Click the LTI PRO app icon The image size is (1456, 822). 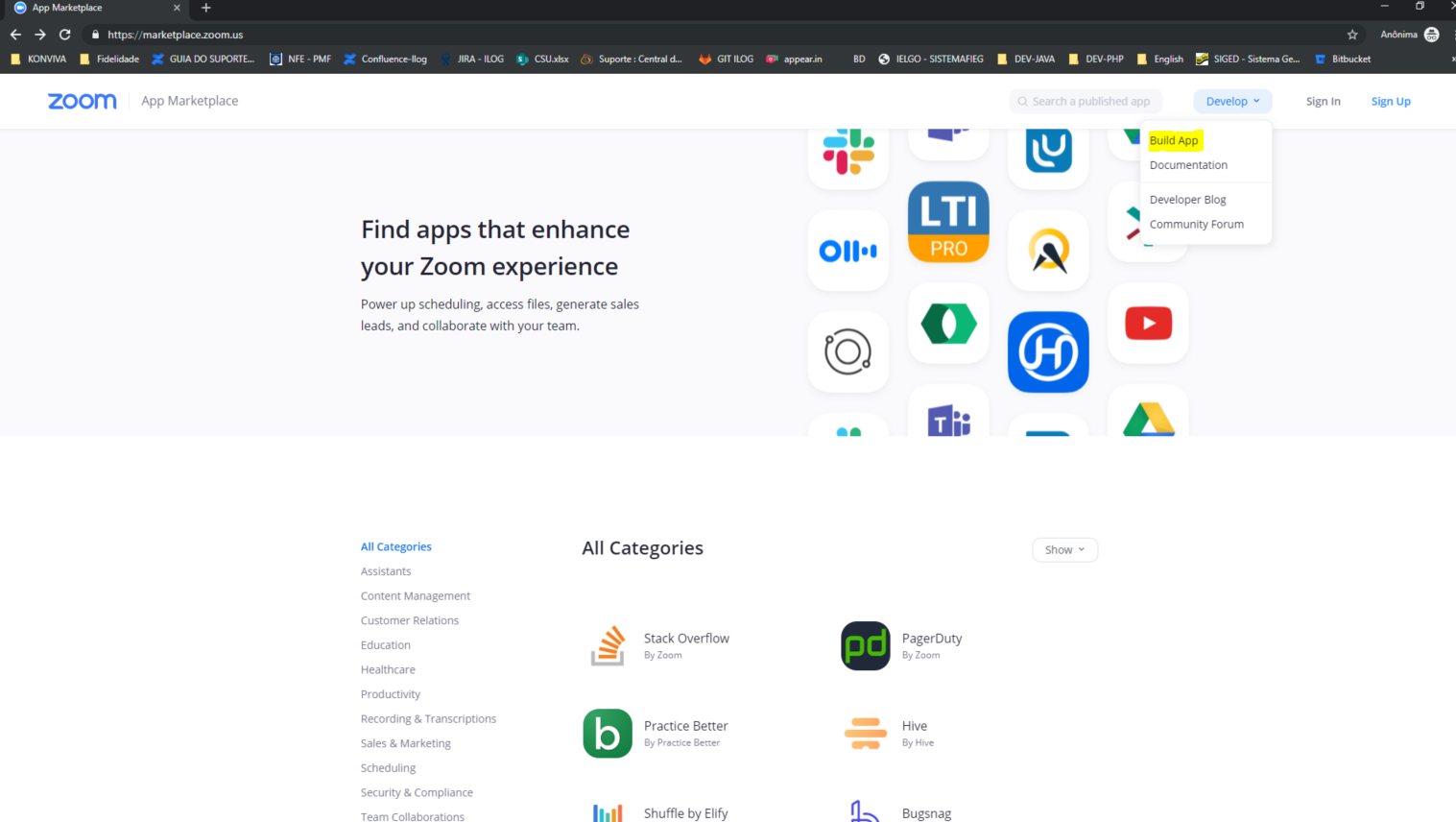(948, 222)
